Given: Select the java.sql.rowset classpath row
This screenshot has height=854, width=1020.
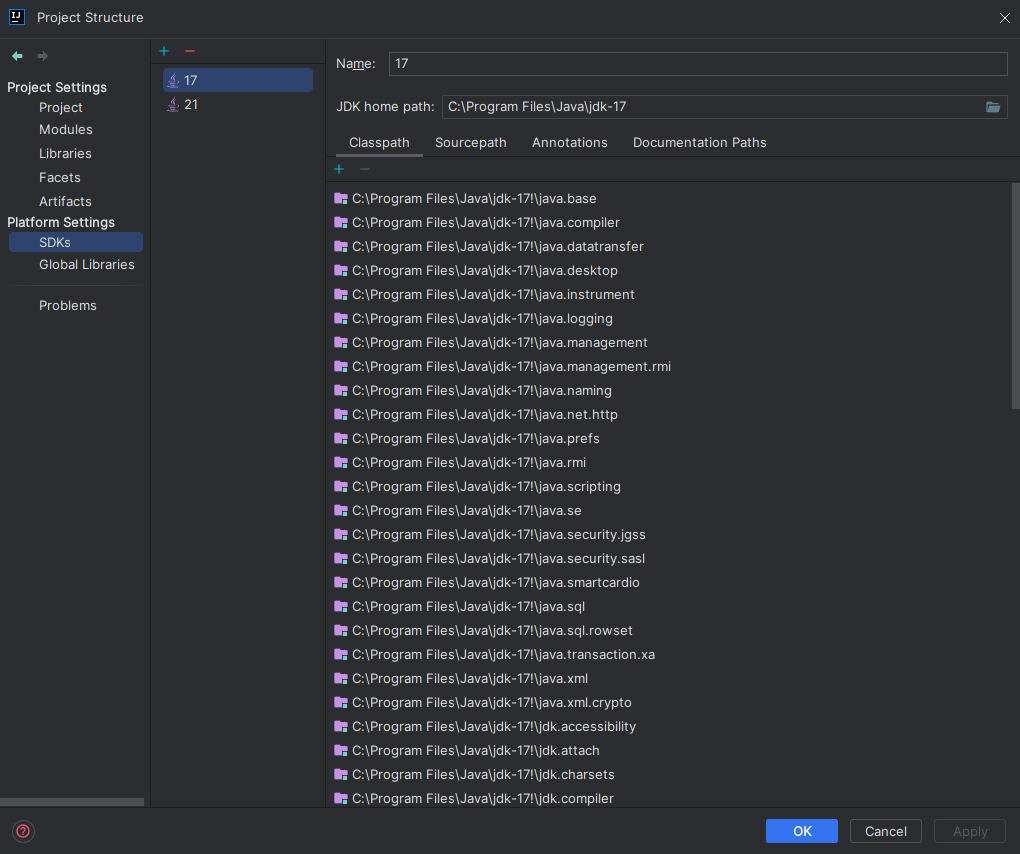Looking at the screenshot, I should click(x=669, y=630).
